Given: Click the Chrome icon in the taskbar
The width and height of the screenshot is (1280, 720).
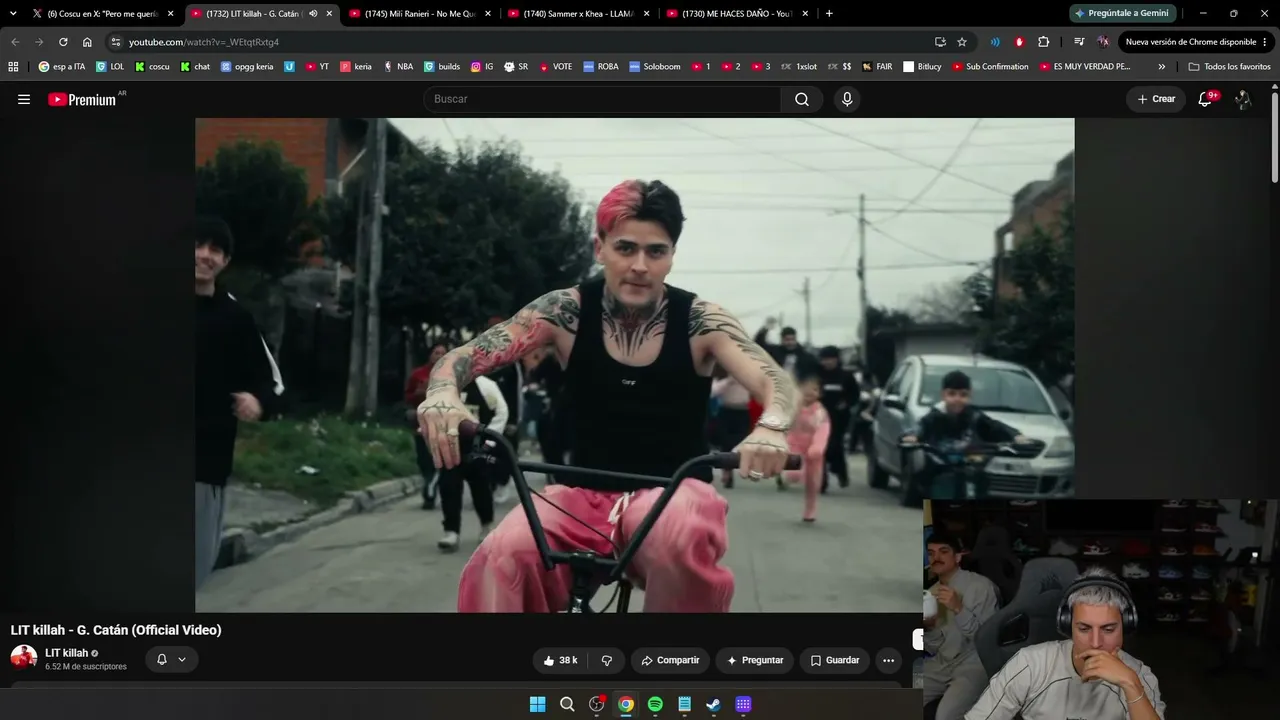Looking at the screenshot, I should click(626, 704).
